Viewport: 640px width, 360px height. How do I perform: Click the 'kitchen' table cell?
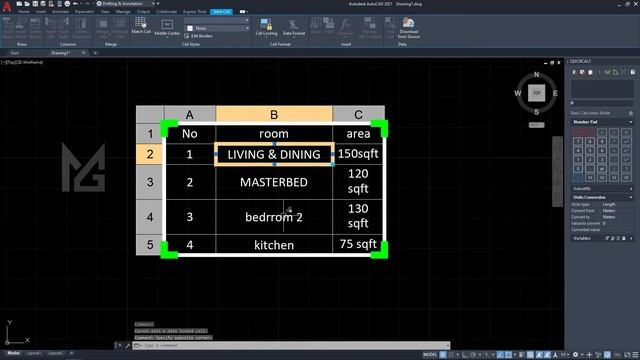tap(274, 244)
